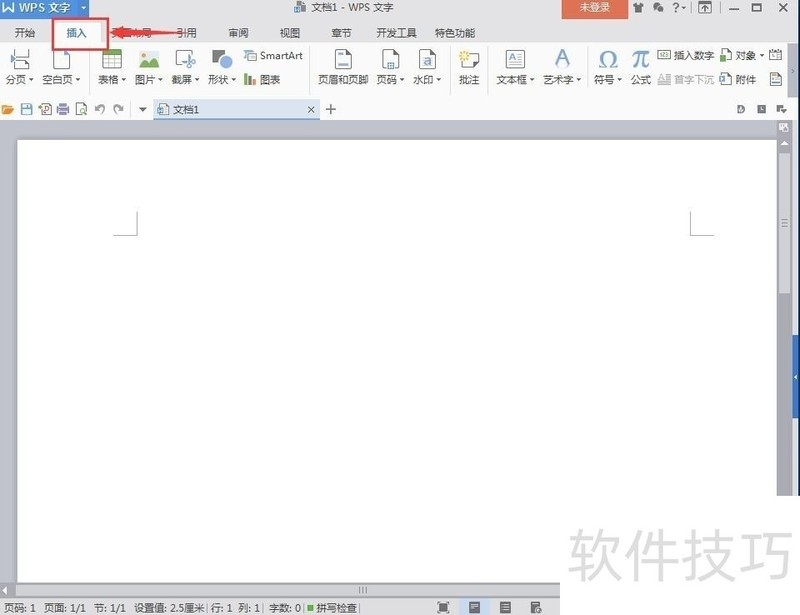Create a new document with the + tab
Image resolution: width=800 pixels, height=615 pixels.
331,109
